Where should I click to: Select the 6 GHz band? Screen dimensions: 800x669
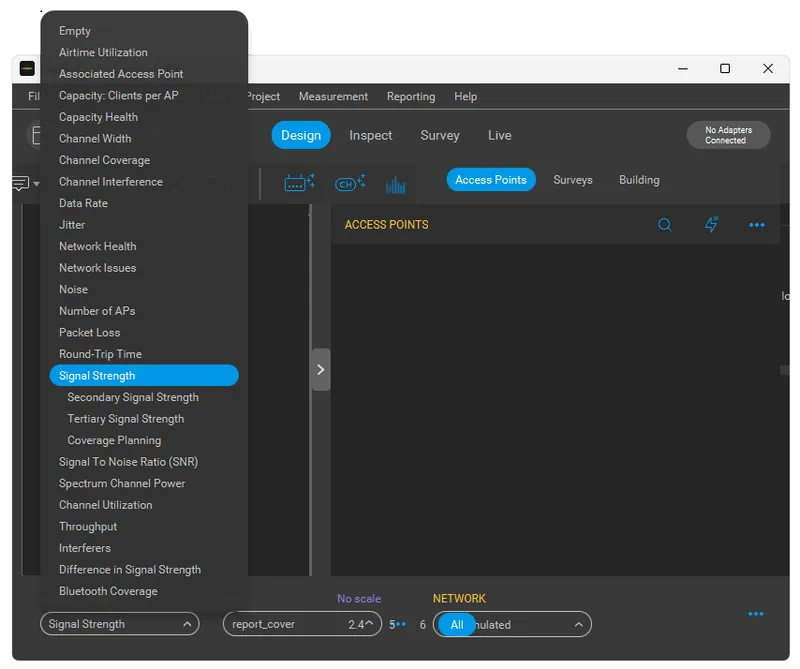[x=422, y=625]
